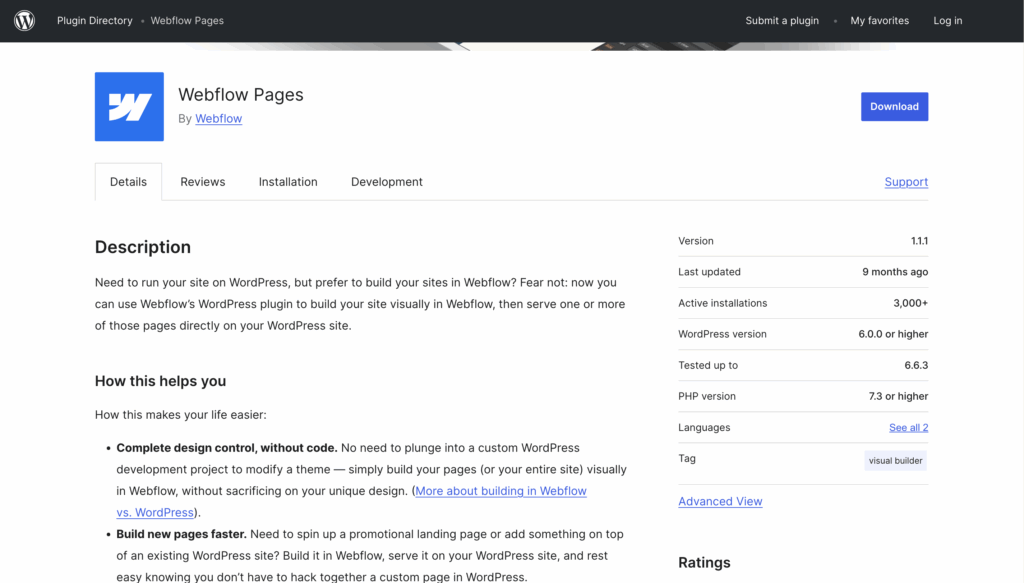
Task: Click Complete design control, without code text
Action: click(227, 448)
